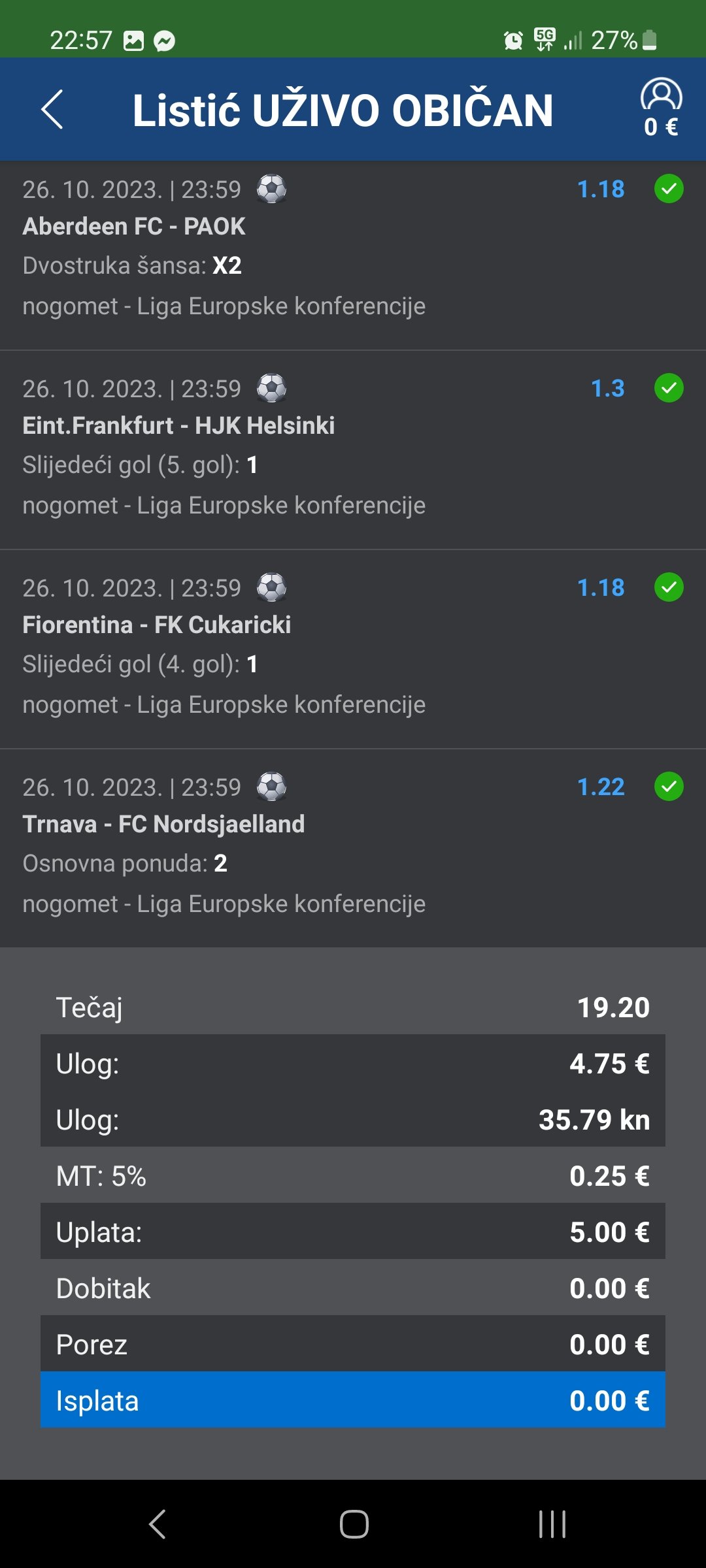Tap the 1.3 odds value
The height and width of the screenshot is (1568, 706).
607,389
